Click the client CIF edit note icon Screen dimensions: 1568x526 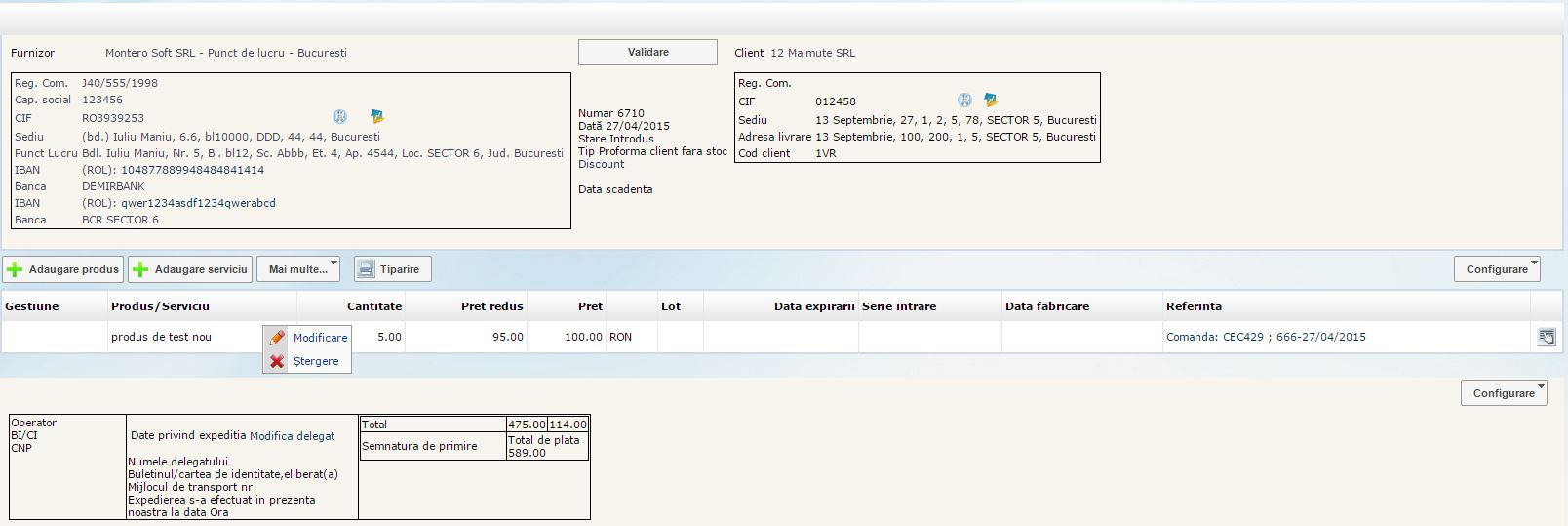[x=991, y=100]
